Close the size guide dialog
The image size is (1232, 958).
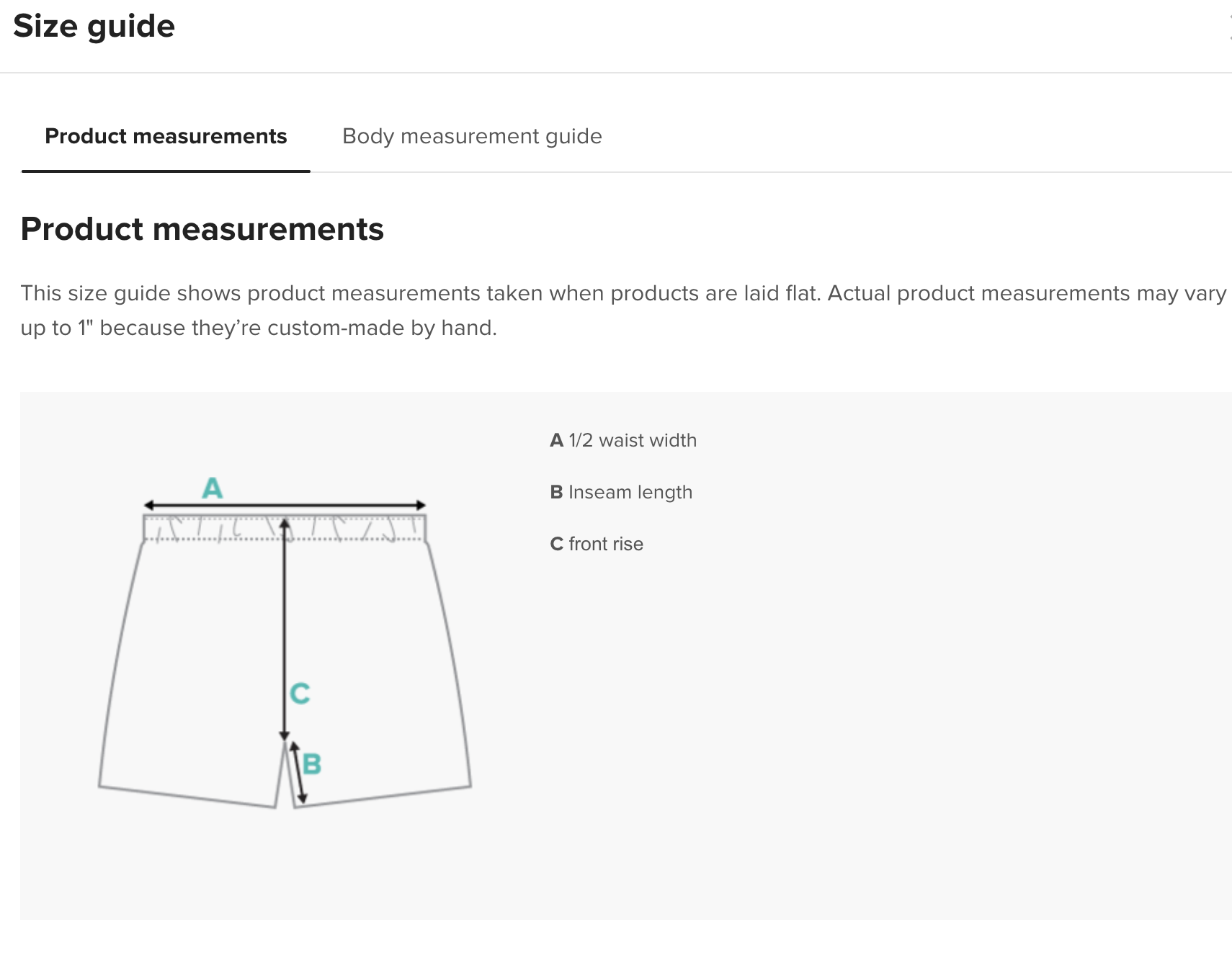(x=1228, y=27)
